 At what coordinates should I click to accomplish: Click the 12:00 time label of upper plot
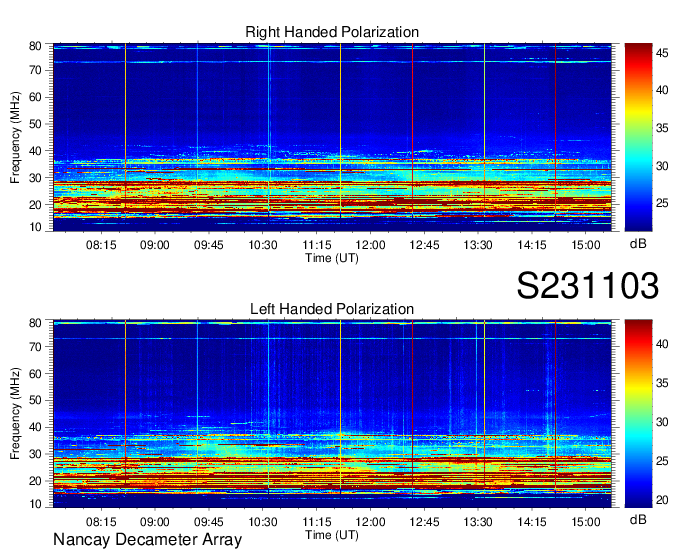(x=370, y=245)
